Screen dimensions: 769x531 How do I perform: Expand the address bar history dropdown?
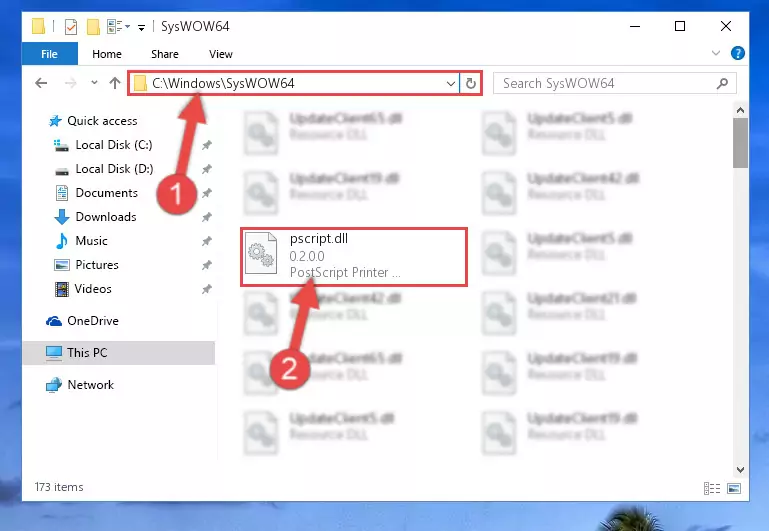pyautogui.click(x=451, y=84)
